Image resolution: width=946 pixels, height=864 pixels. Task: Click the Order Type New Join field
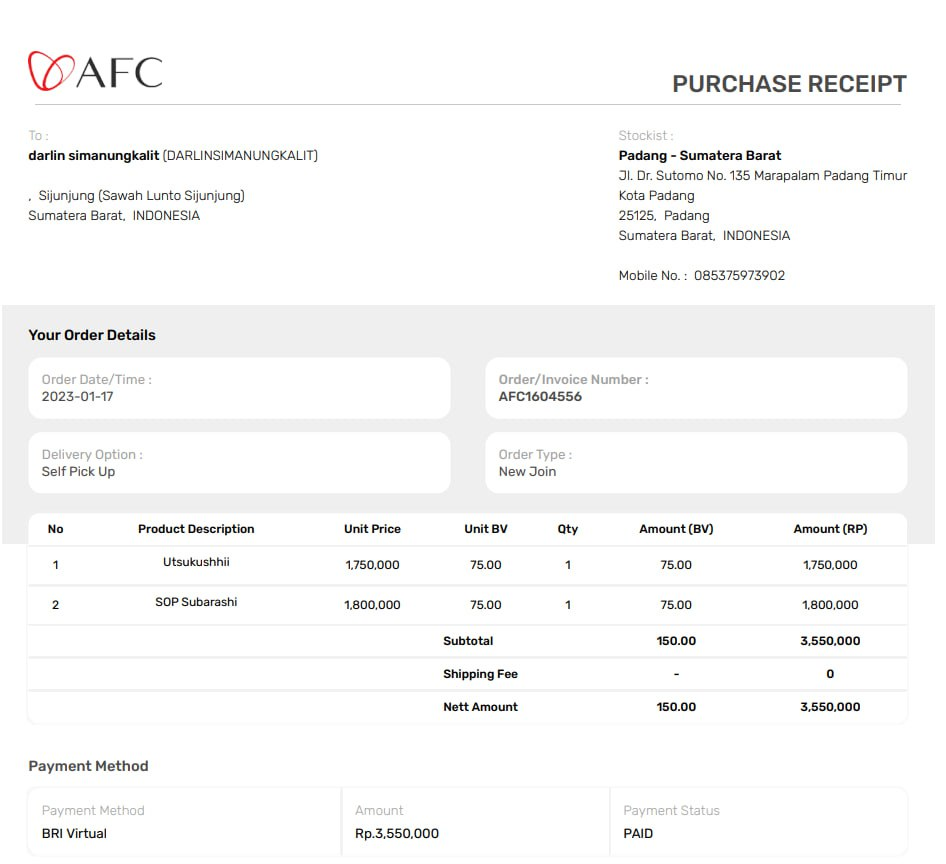point(527,471)
